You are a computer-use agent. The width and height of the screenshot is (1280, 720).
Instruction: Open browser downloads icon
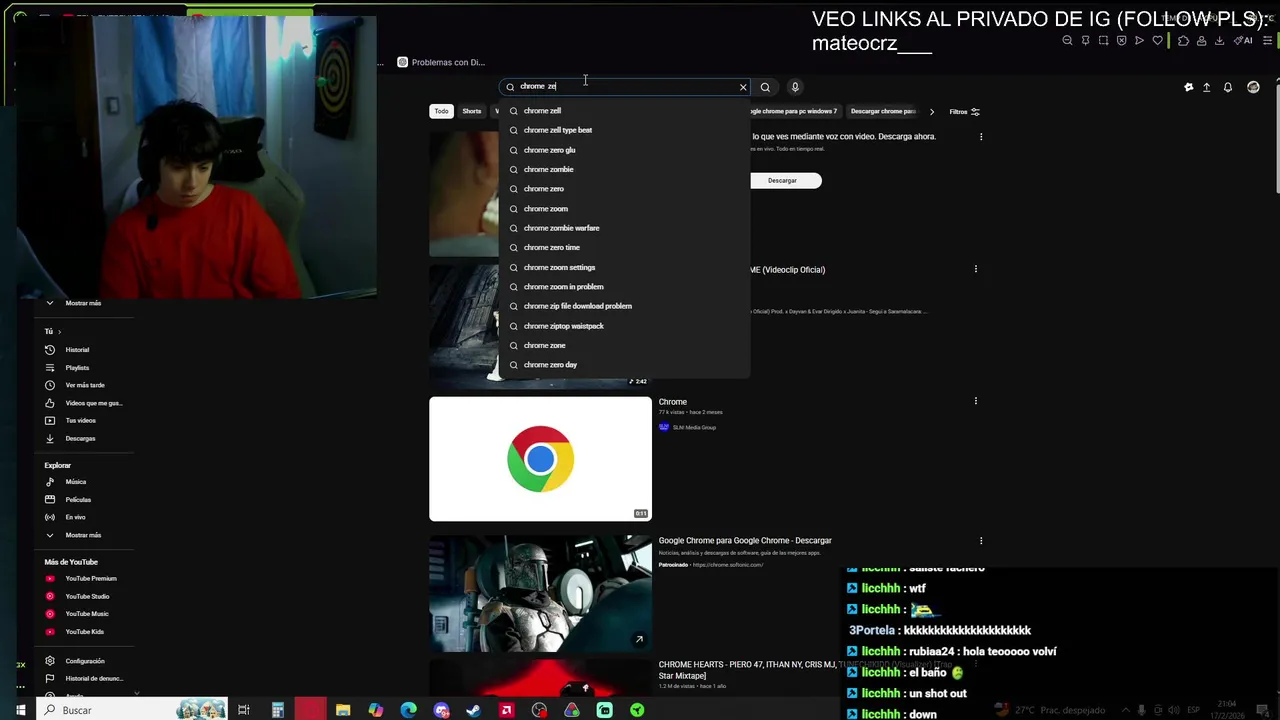1219,41
